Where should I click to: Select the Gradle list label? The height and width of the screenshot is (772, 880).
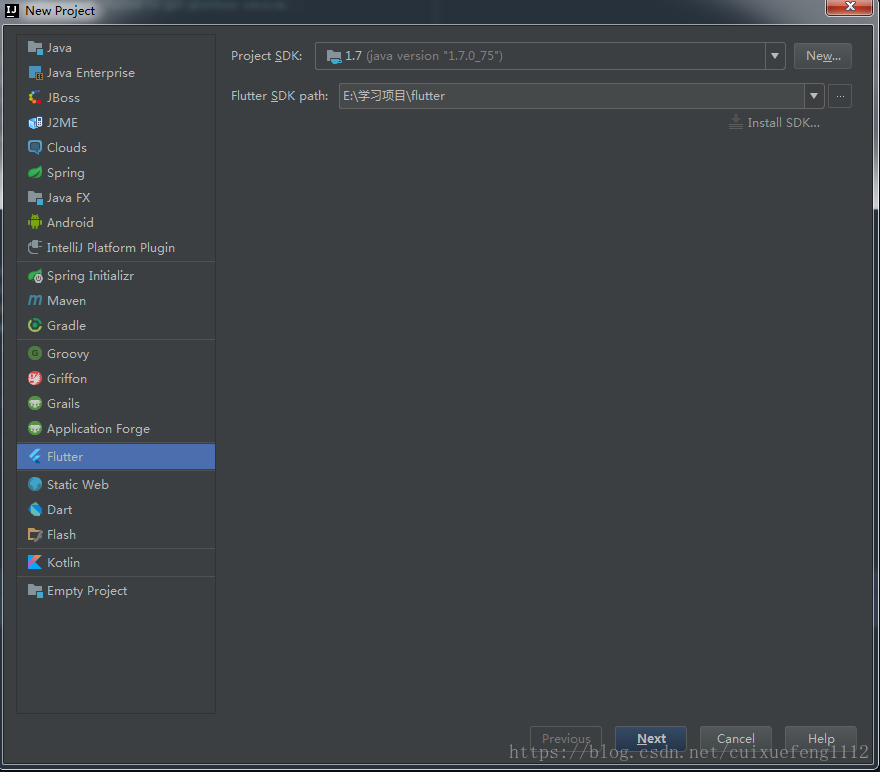click(66, 325)
